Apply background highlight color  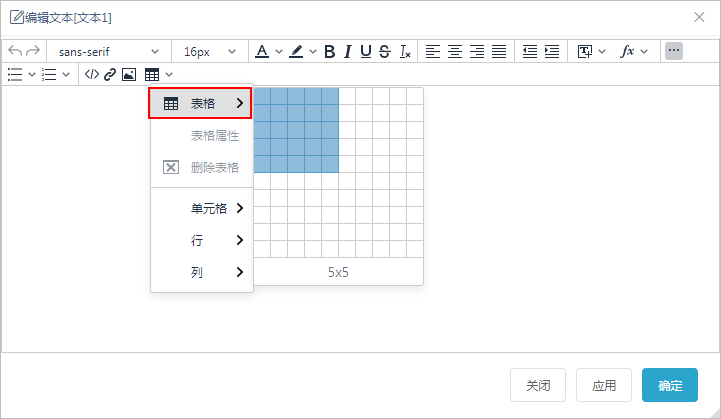tap(296, 51)
